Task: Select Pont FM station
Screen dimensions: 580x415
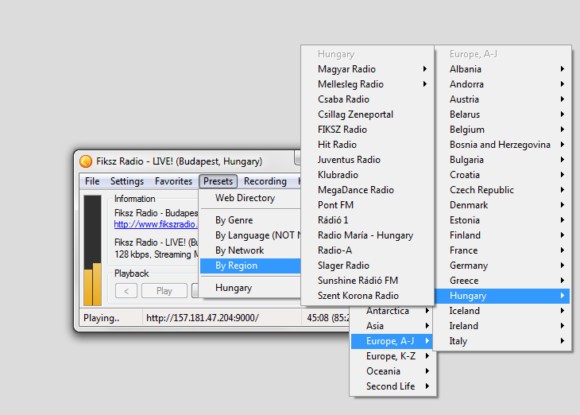Action: (x=368, y=205)
